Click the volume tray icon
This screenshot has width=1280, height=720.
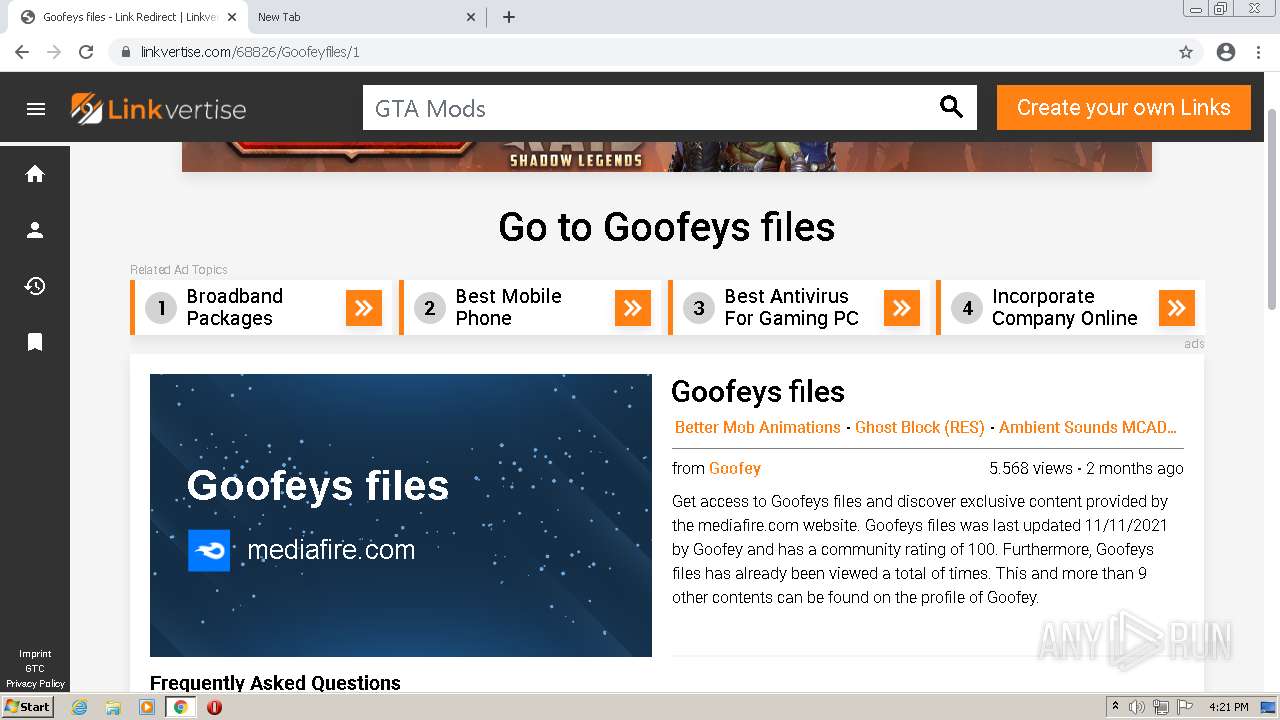click(x=1137, y=707)
